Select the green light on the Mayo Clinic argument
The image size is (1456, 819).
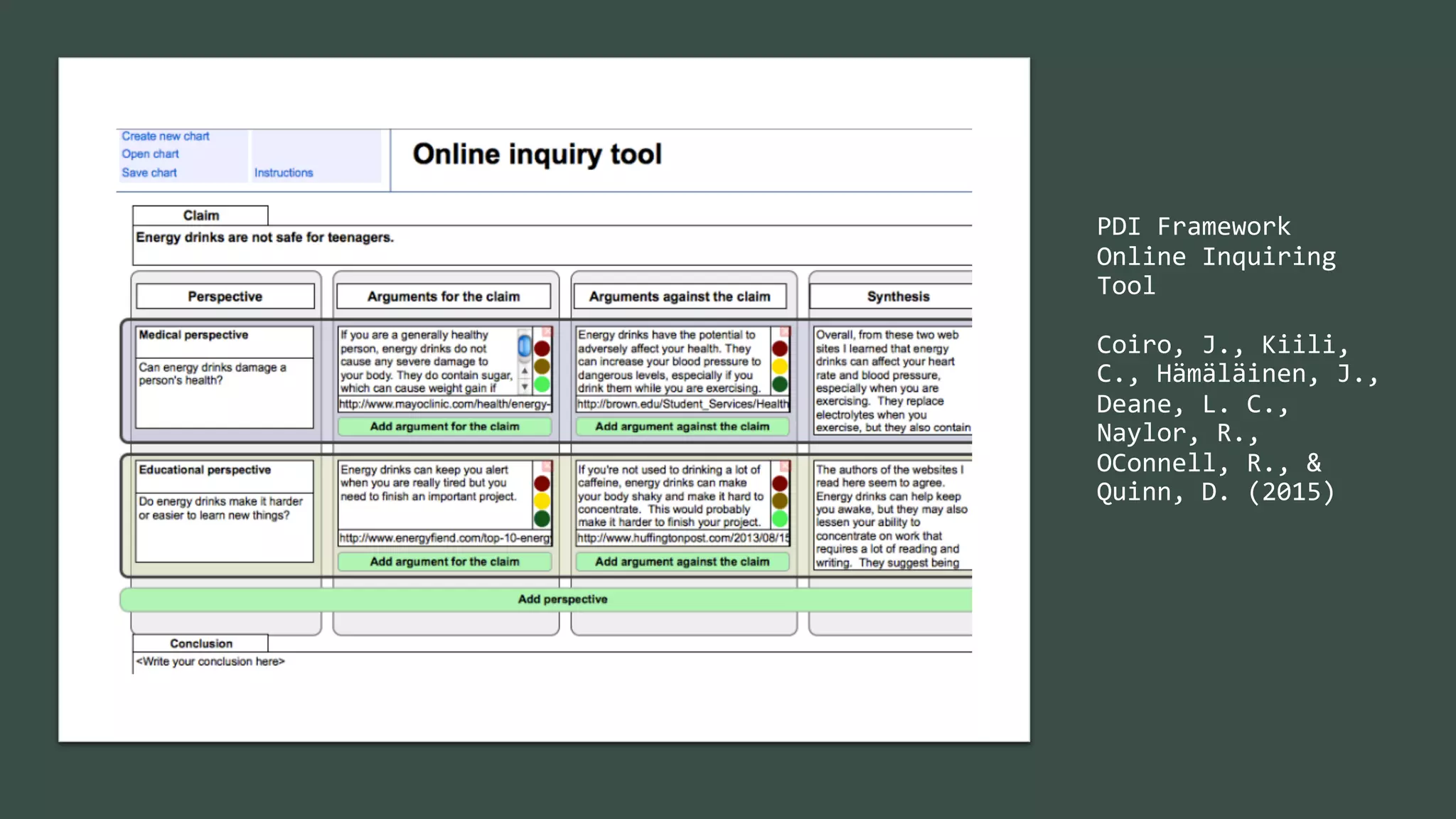(x=542, y=385)
